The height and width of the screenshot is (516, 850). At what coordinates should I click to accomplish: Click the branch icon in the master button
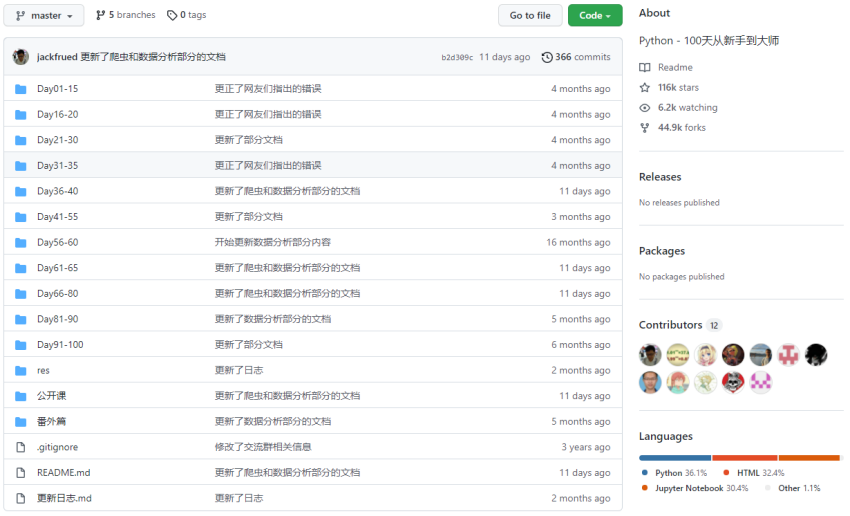[x=21, y=16]
